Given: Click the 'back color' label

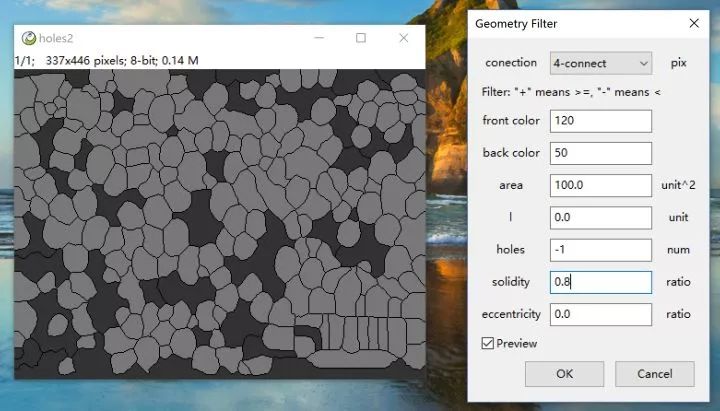Looking at the screenshot, I should (x=511, y=153).
